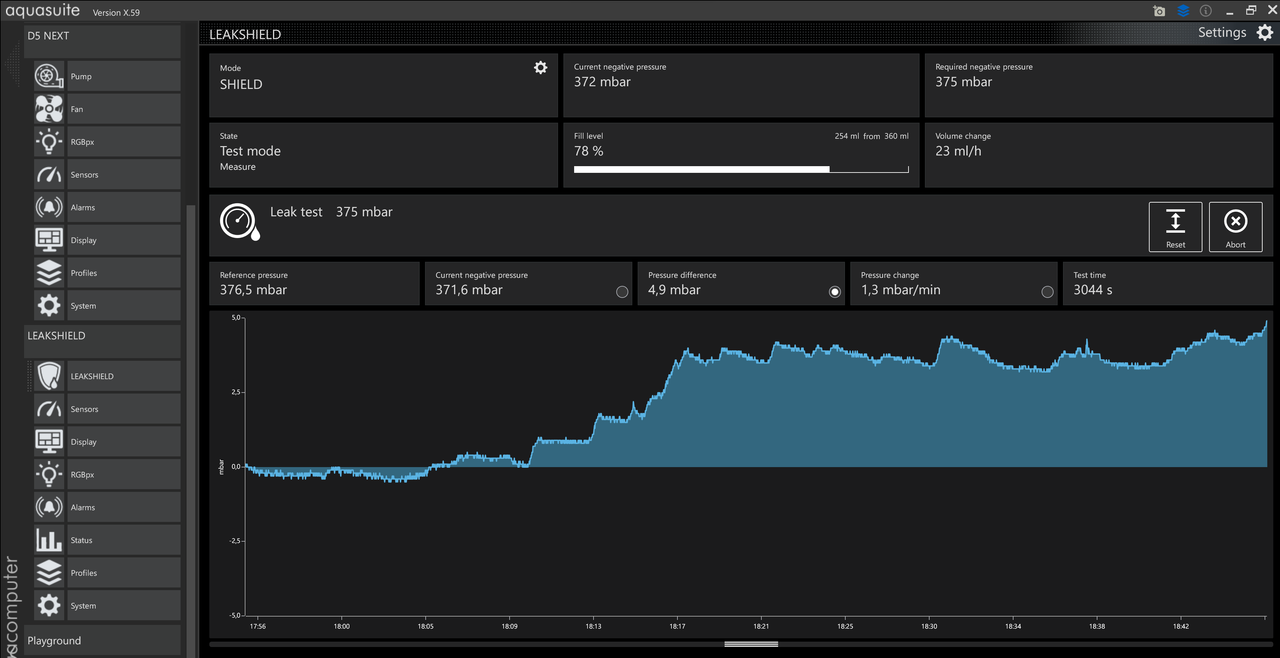Click the 3044 s test time value

pyautogui.click(x=1093, y=290)
